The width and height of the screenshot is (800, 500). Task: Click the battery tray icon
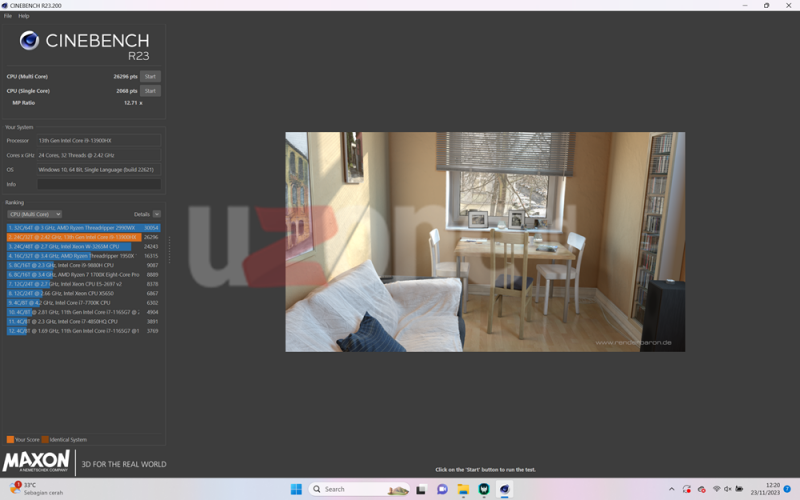point(739,489)
